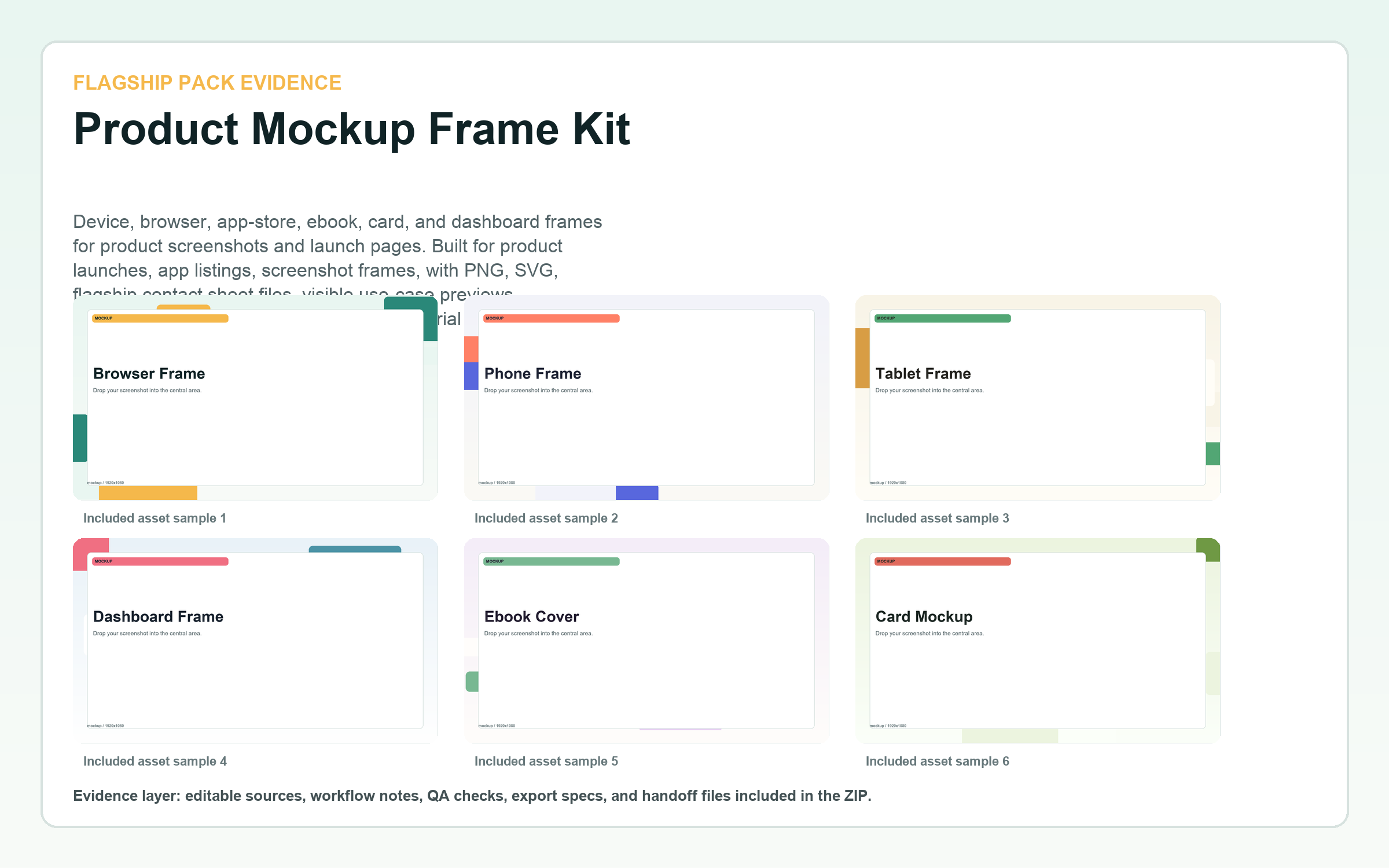This screenshot has width=1389, height=868.
Task: Click 'mockup / 1920x1080' in the Card Mockup card
Action: (x=888, y=726)
